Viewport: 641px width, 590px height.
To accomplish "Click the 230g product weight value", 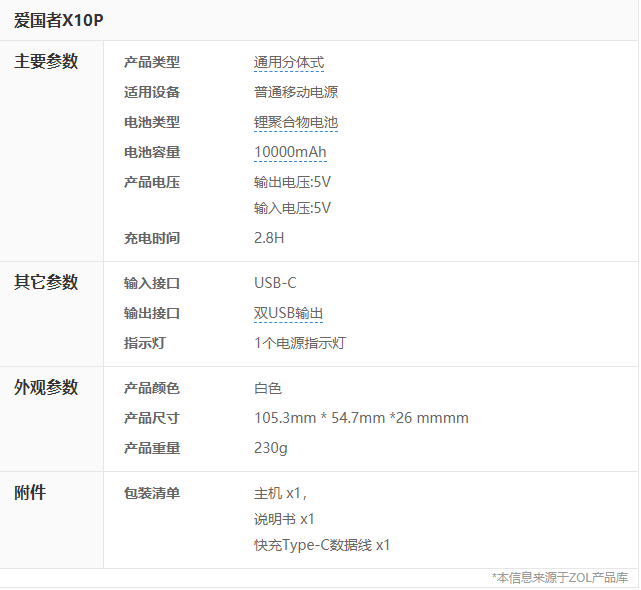I will (271, 448).
